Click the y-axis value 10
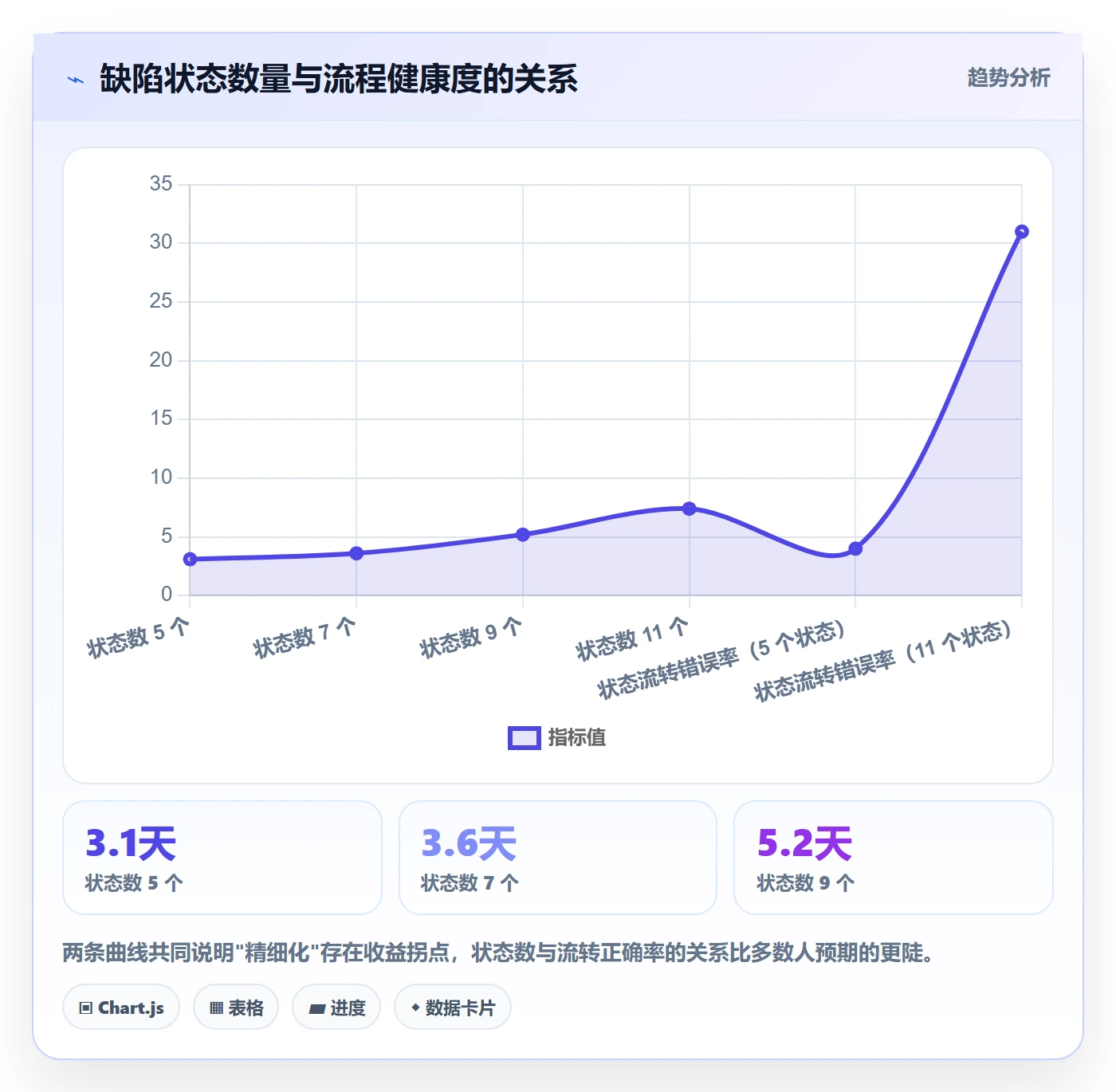 (161, 477)
